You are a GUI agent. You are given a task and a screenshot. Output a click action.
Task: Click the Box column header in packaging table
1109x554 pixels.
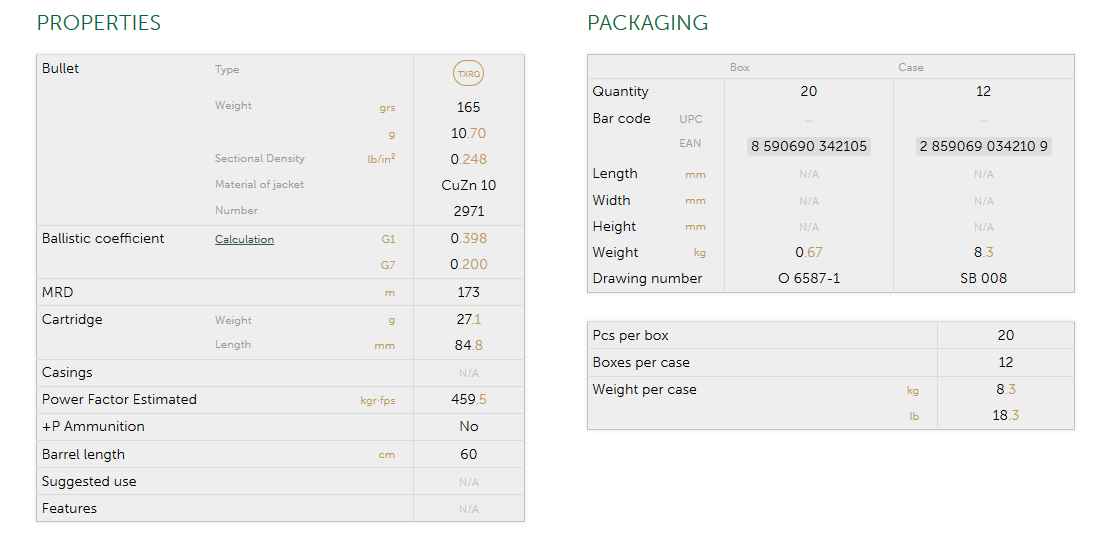coord(740,67)
